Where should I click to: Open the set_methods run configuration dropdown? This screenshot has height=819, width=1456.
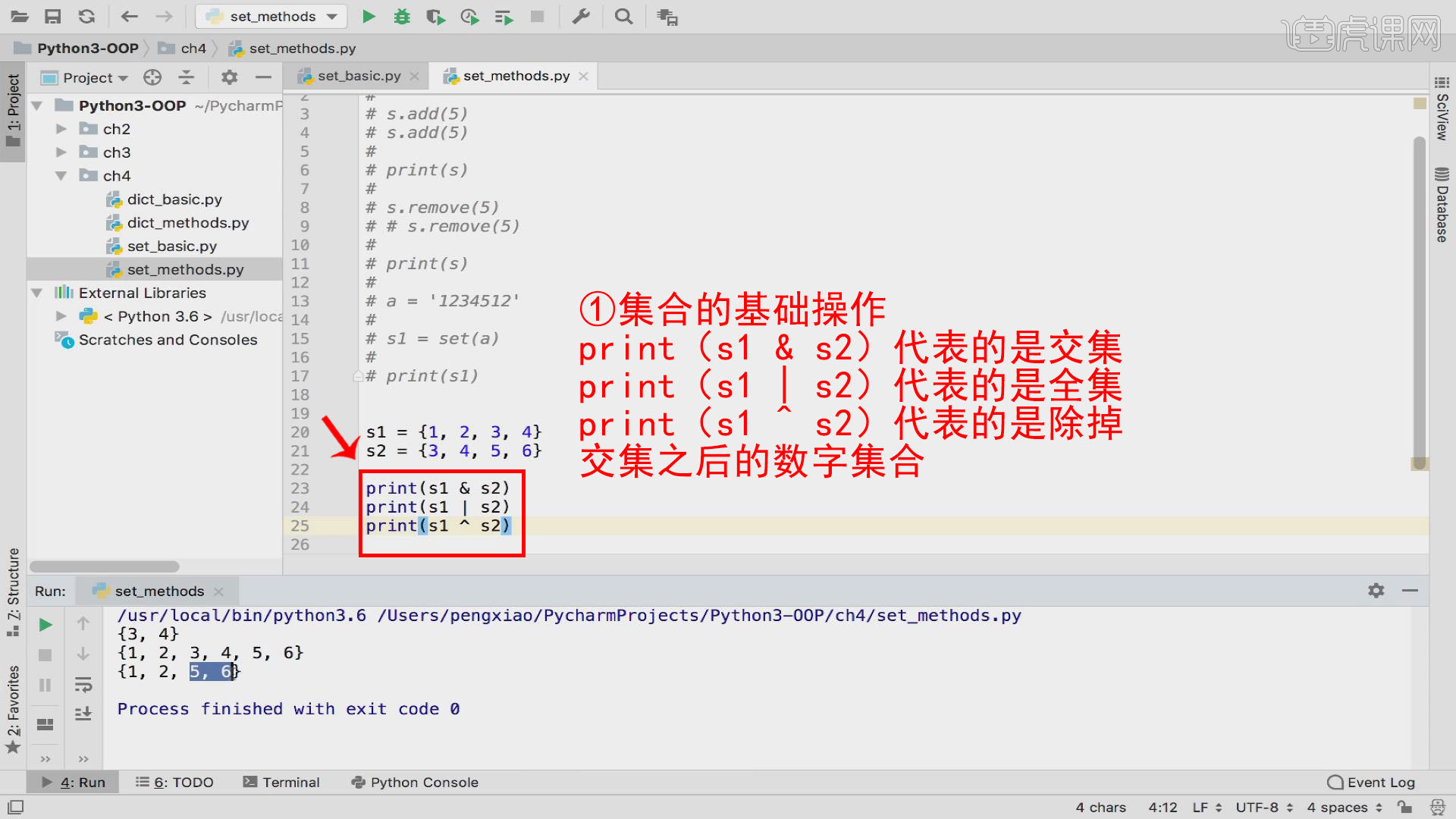[x=271, y=17]
